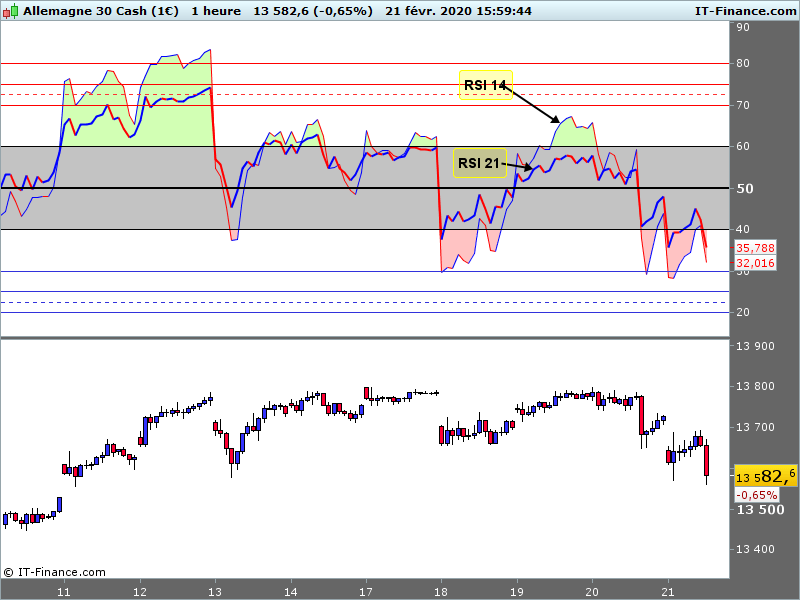Screen dimensions: 800x600
Task: Select date 21 on the time axis
Action: click(x=668, y=591)
